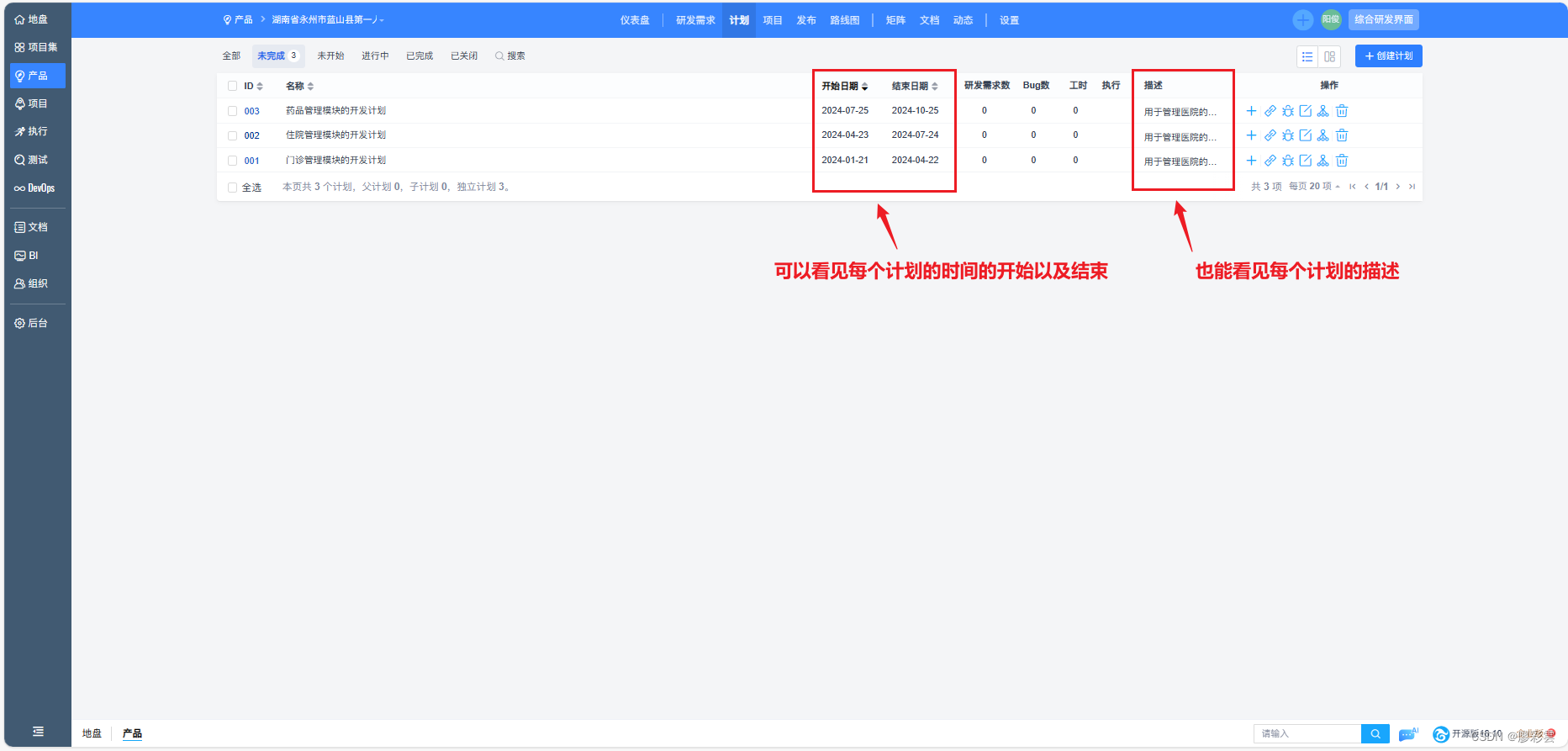
Task: Edit plan 002 with the pencil icon
Action: pos(1305,135)
